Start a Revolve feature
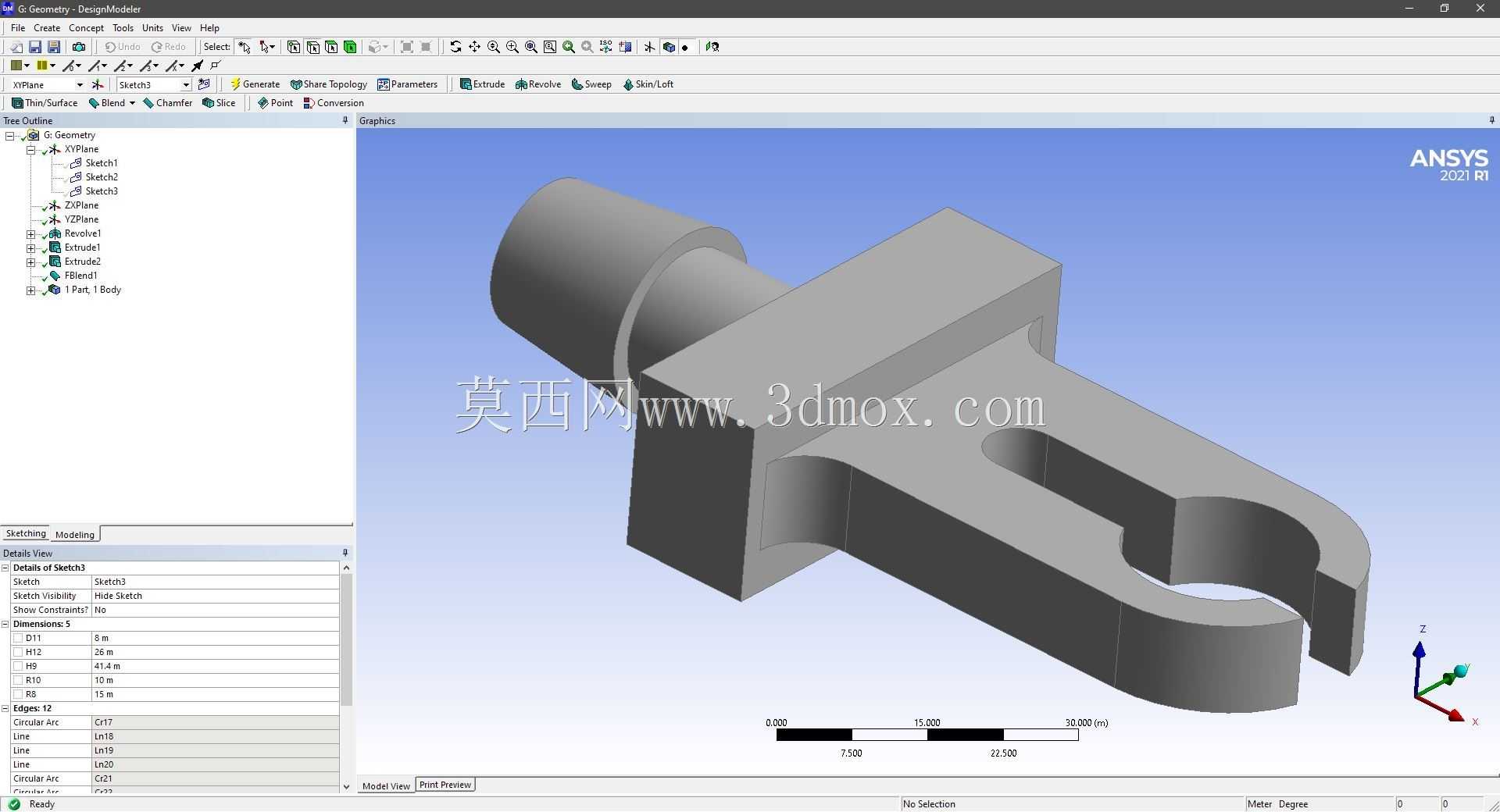 pos(537,84)
